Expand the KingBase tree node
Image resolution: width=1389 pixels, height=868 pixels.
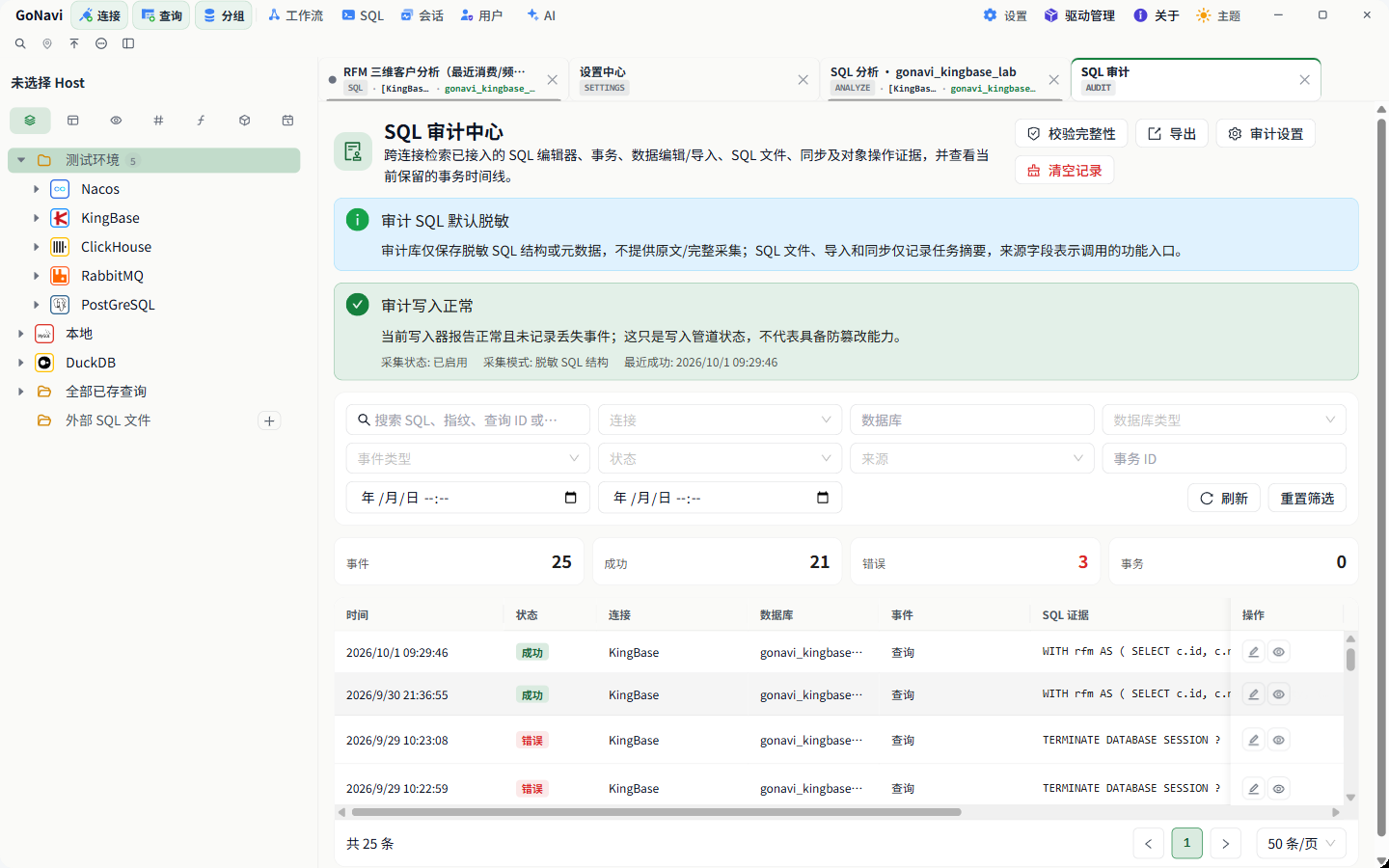click(37, 218)
